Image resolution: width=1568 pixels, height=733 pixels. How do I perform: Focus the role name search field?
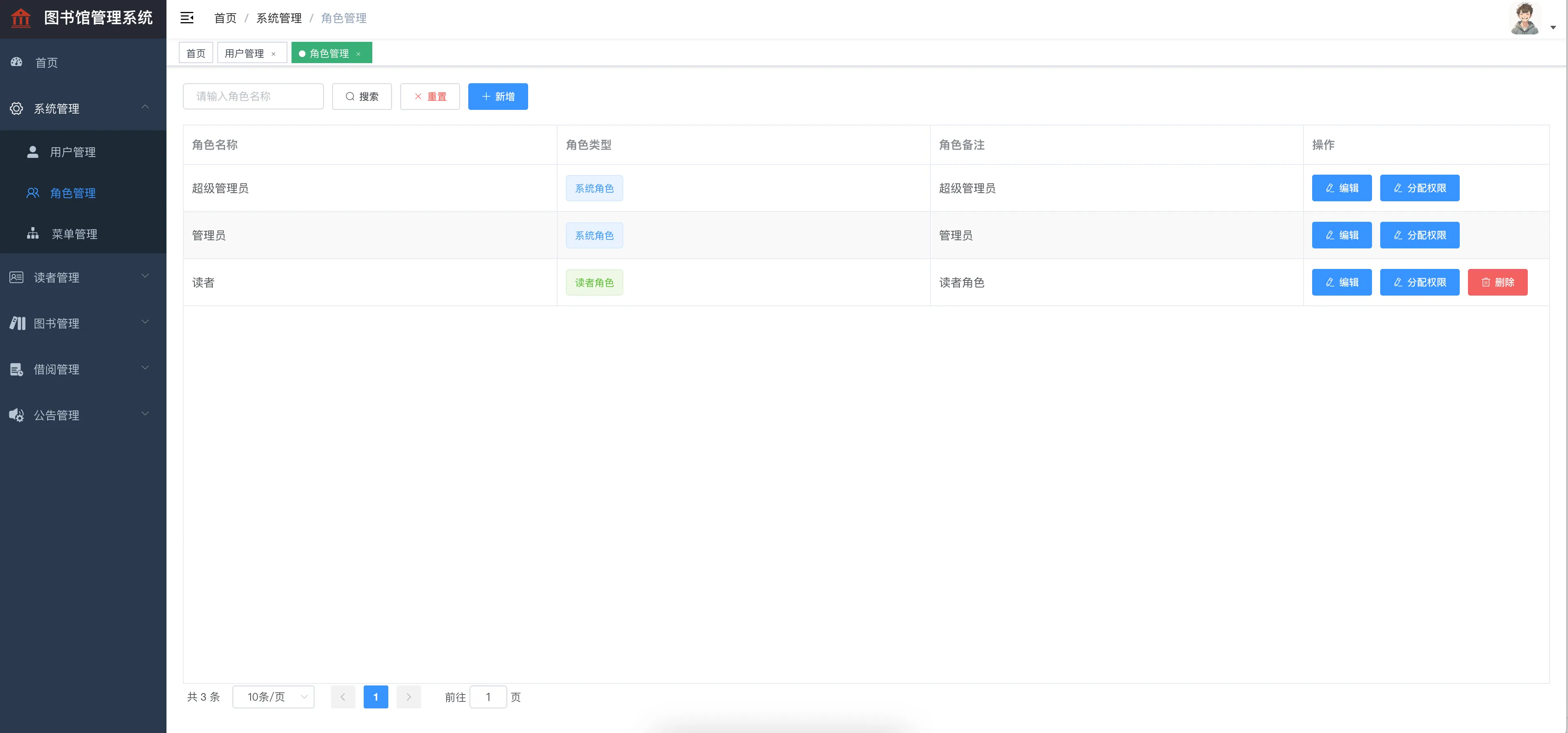(x=253, y=96)
